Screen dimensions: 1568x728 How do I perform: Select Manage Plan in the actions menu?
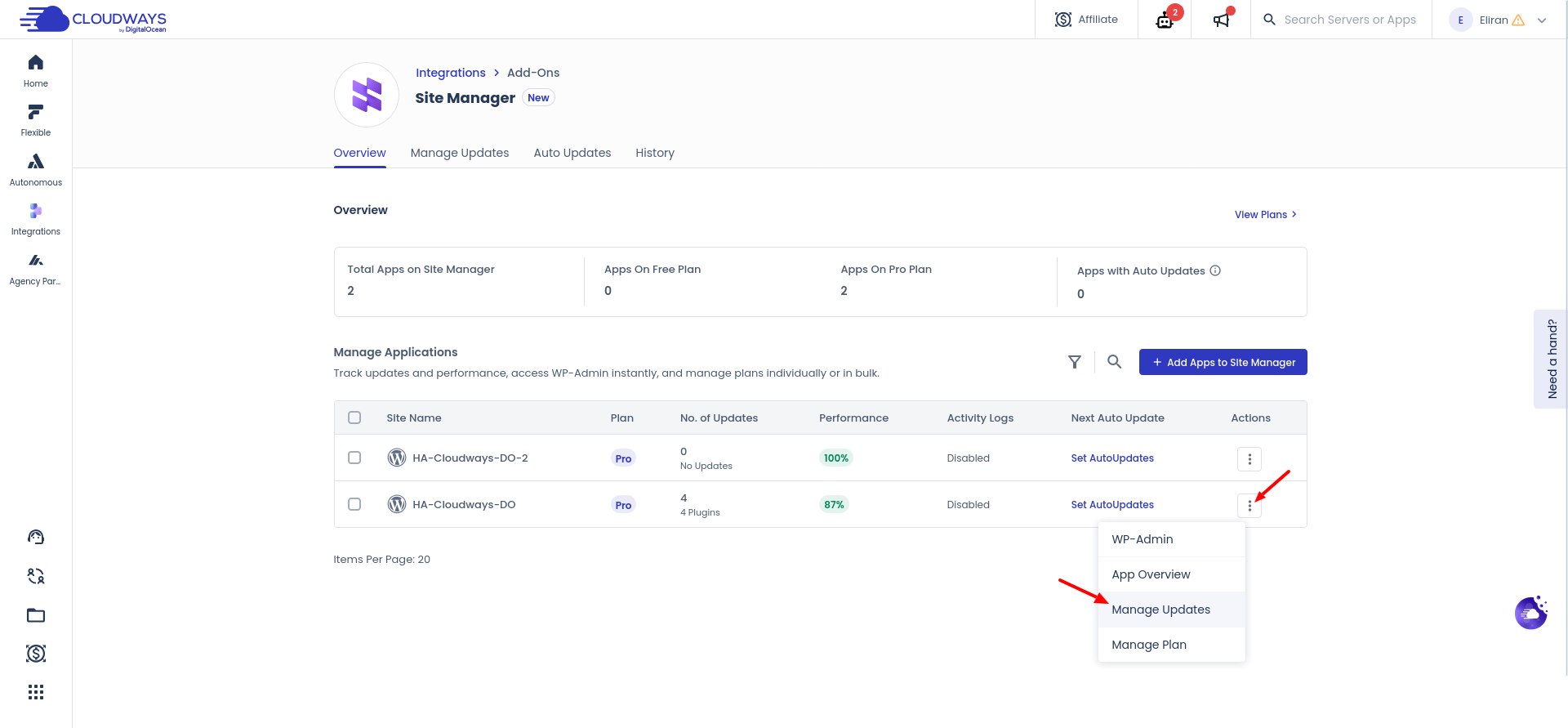click(1172, 645)
